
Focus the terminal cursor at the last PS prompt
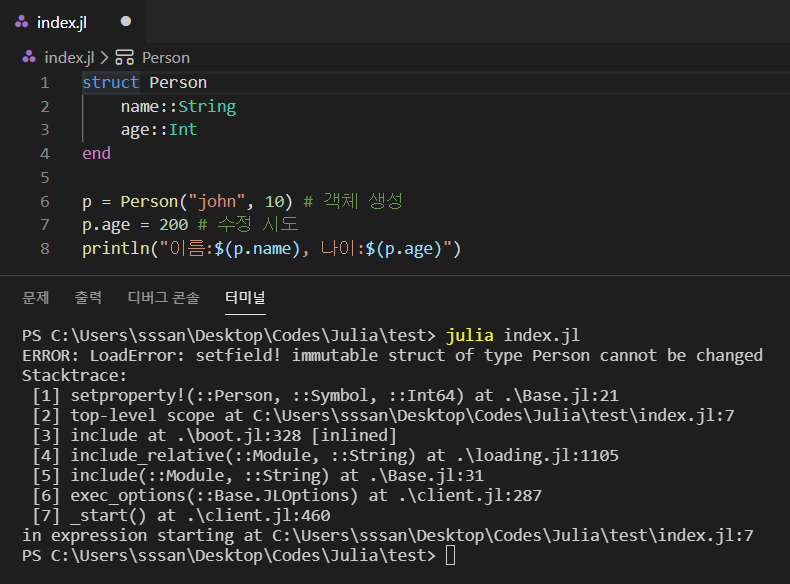(450, 555)
